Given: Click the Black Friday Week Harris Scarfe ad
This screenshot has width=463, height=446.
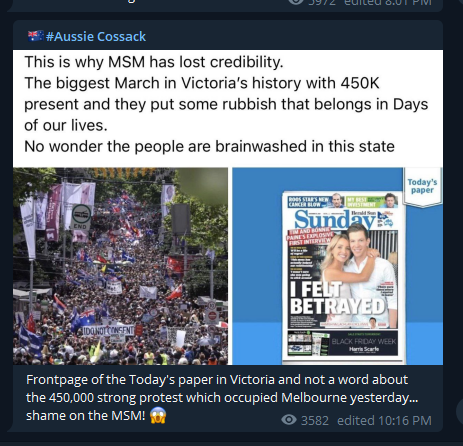Looking at the screenshot, I should [363, 343].
